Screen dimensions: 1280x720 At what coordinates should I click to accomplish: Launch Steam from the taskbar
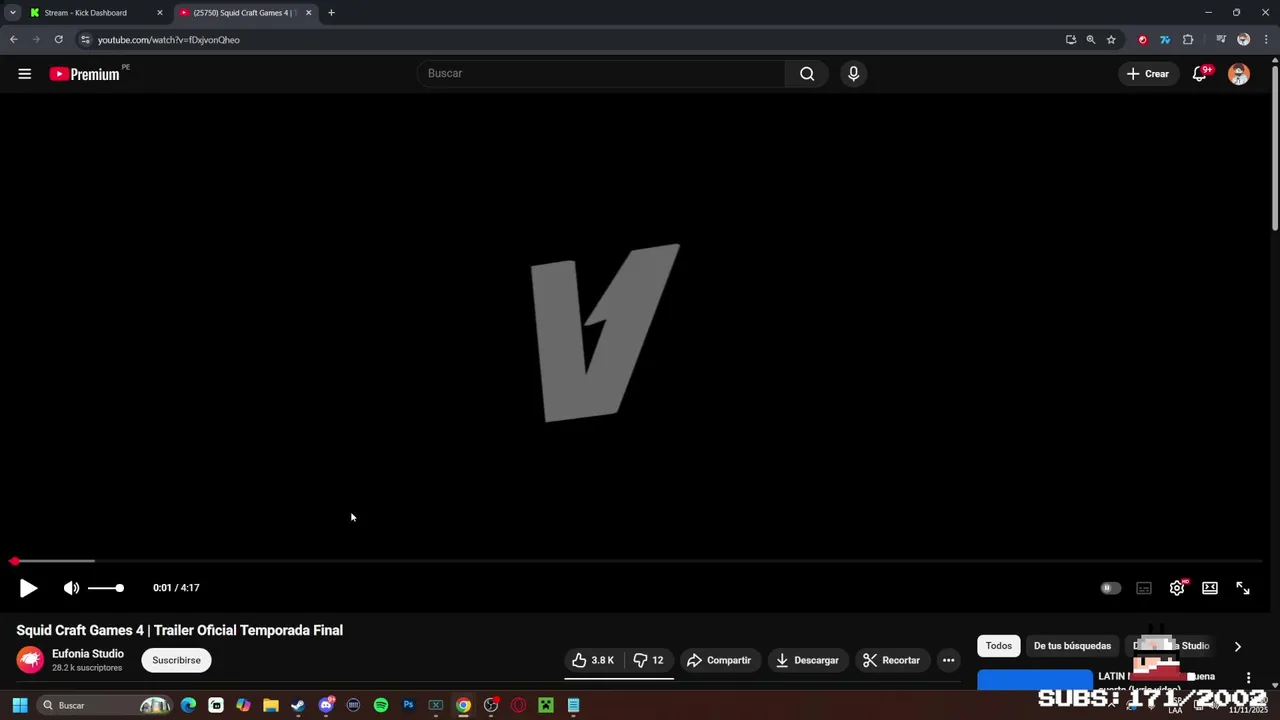(298, 705)
